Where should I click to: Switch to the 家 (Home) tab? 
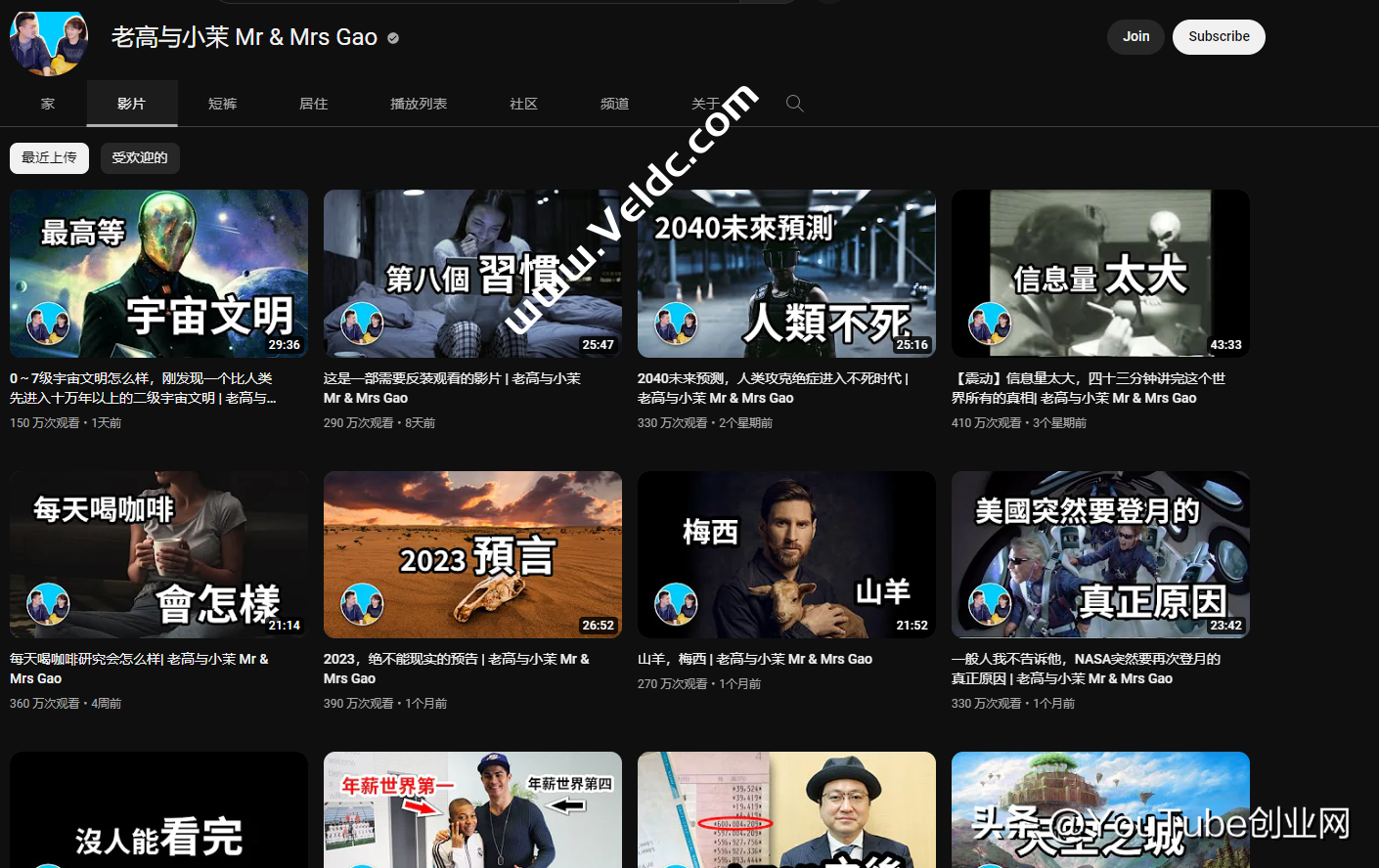click(x=48, y=104)
